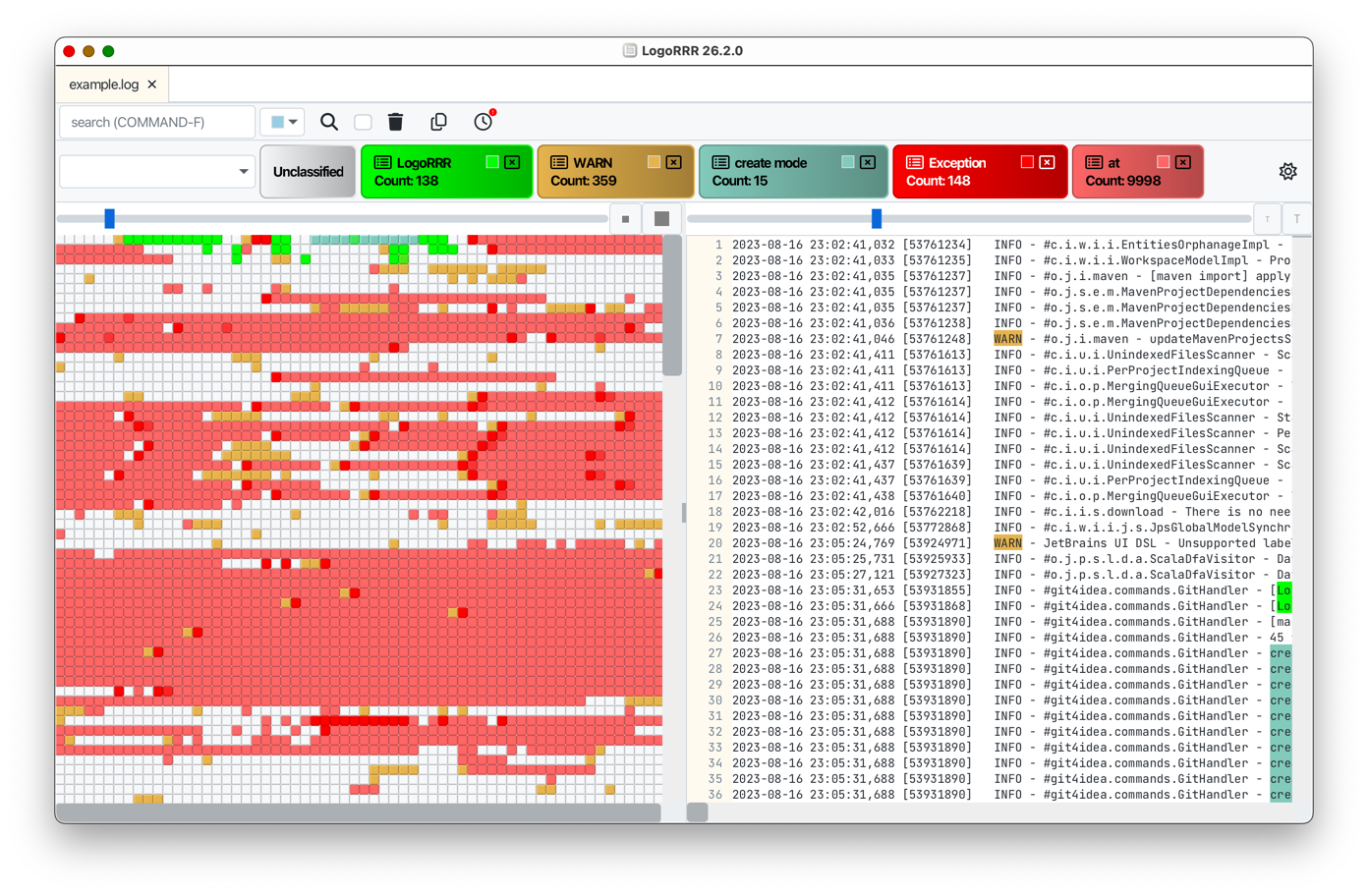The height and width of the screenshot is (896, 1368).
Task: Click the log text horizontal scrollbar thumb
Action: click(697, 812)
